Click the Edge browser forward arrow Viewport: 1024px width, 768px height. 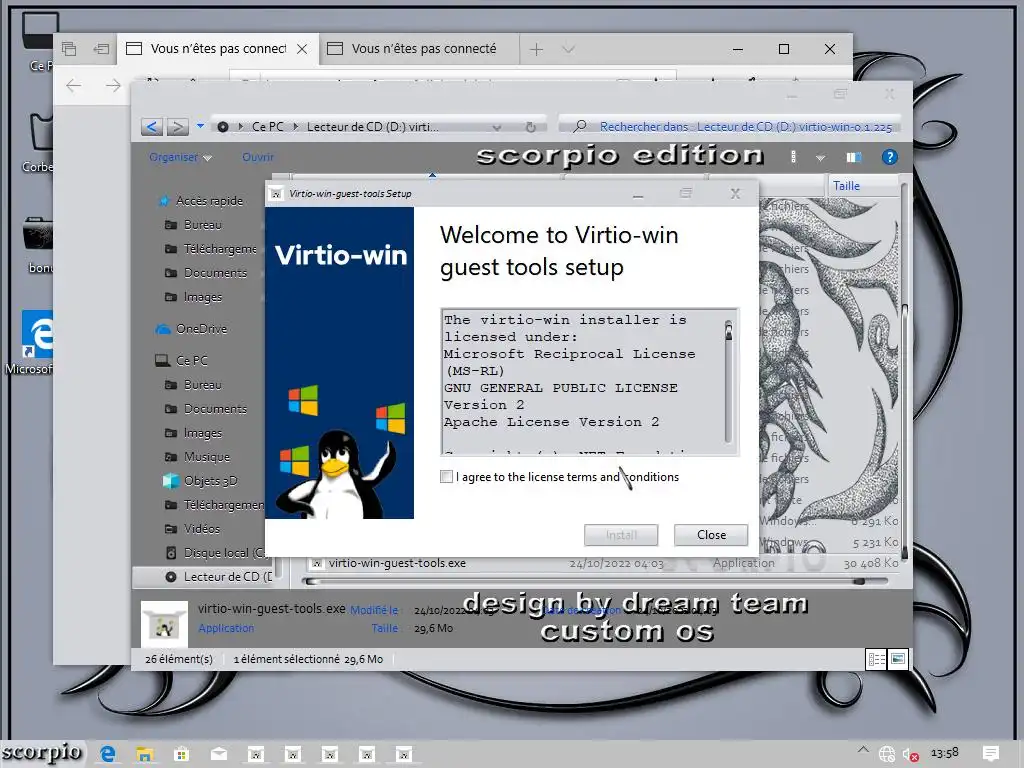113,86
